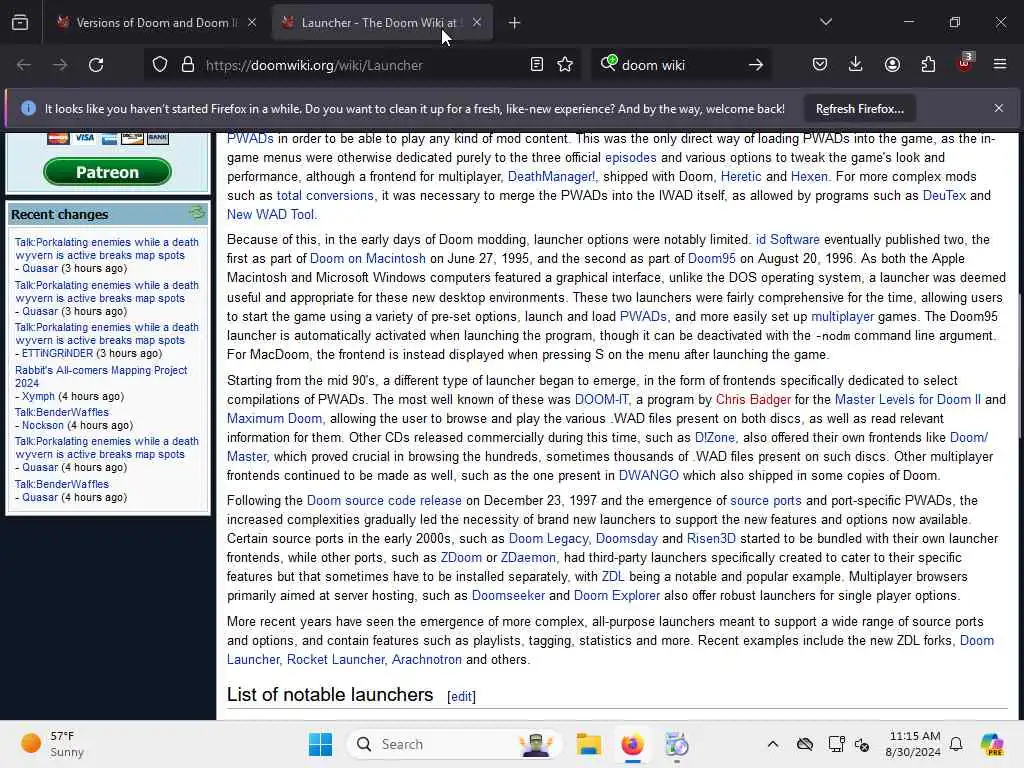Click Firefox icon in taskbar
The image size is (1024, 768).
point(632,744)
